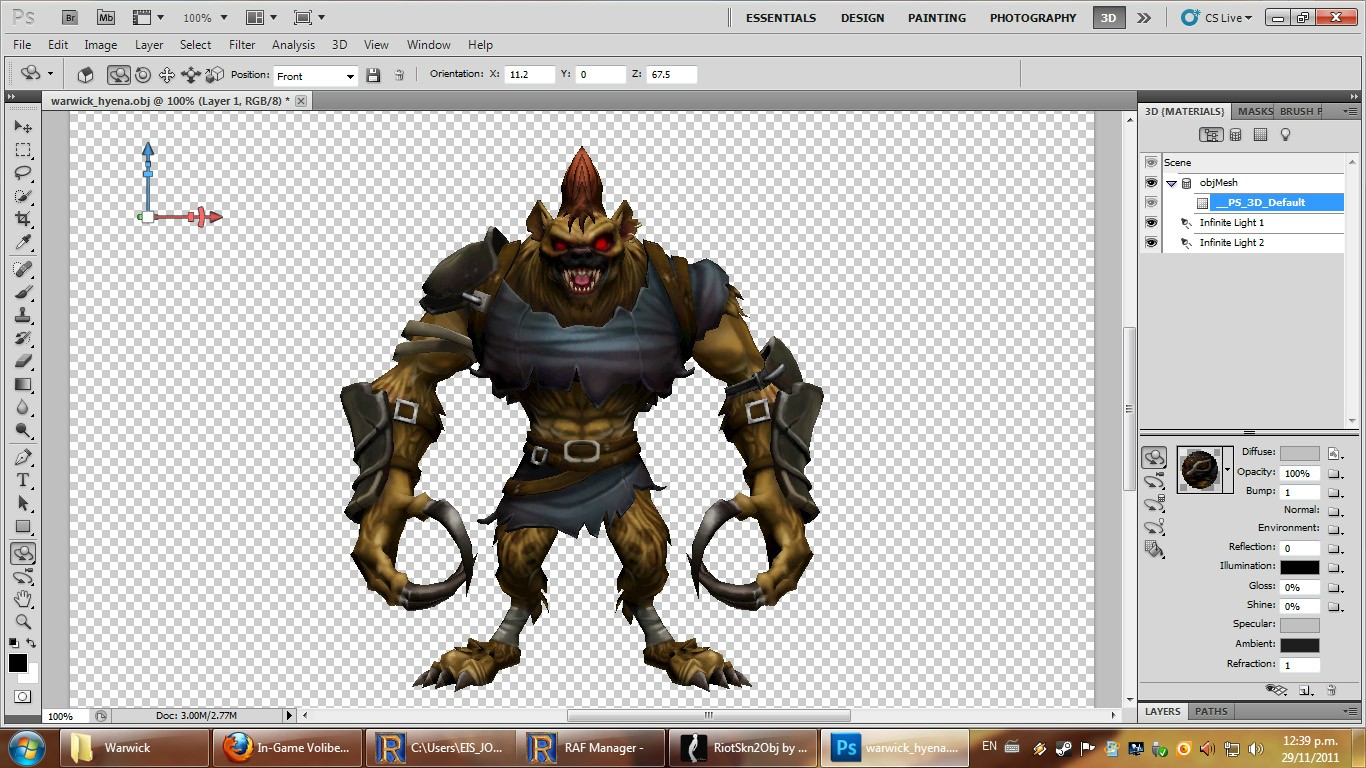Open the Layer menu
This screenshot has width=1366, height=768.
pyautogui.click(x=149, y=45)
